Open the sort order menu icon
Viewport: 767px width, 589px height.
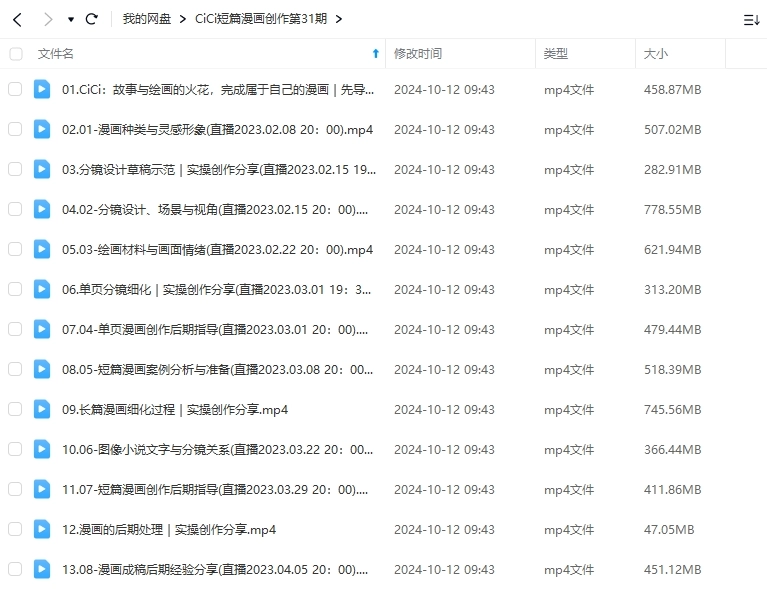tap(751, 19)
